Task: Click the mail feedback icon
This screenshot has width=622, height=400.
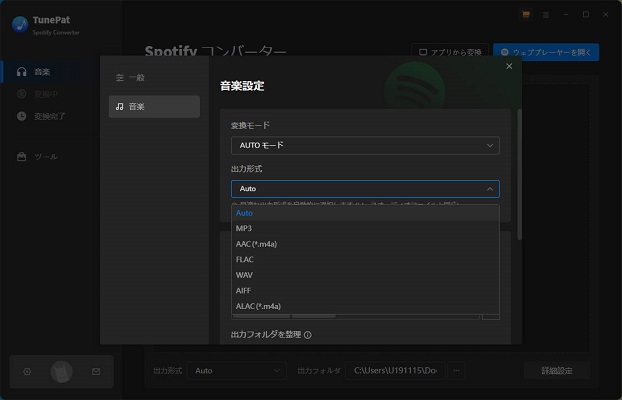Action: tap(96, 372)
